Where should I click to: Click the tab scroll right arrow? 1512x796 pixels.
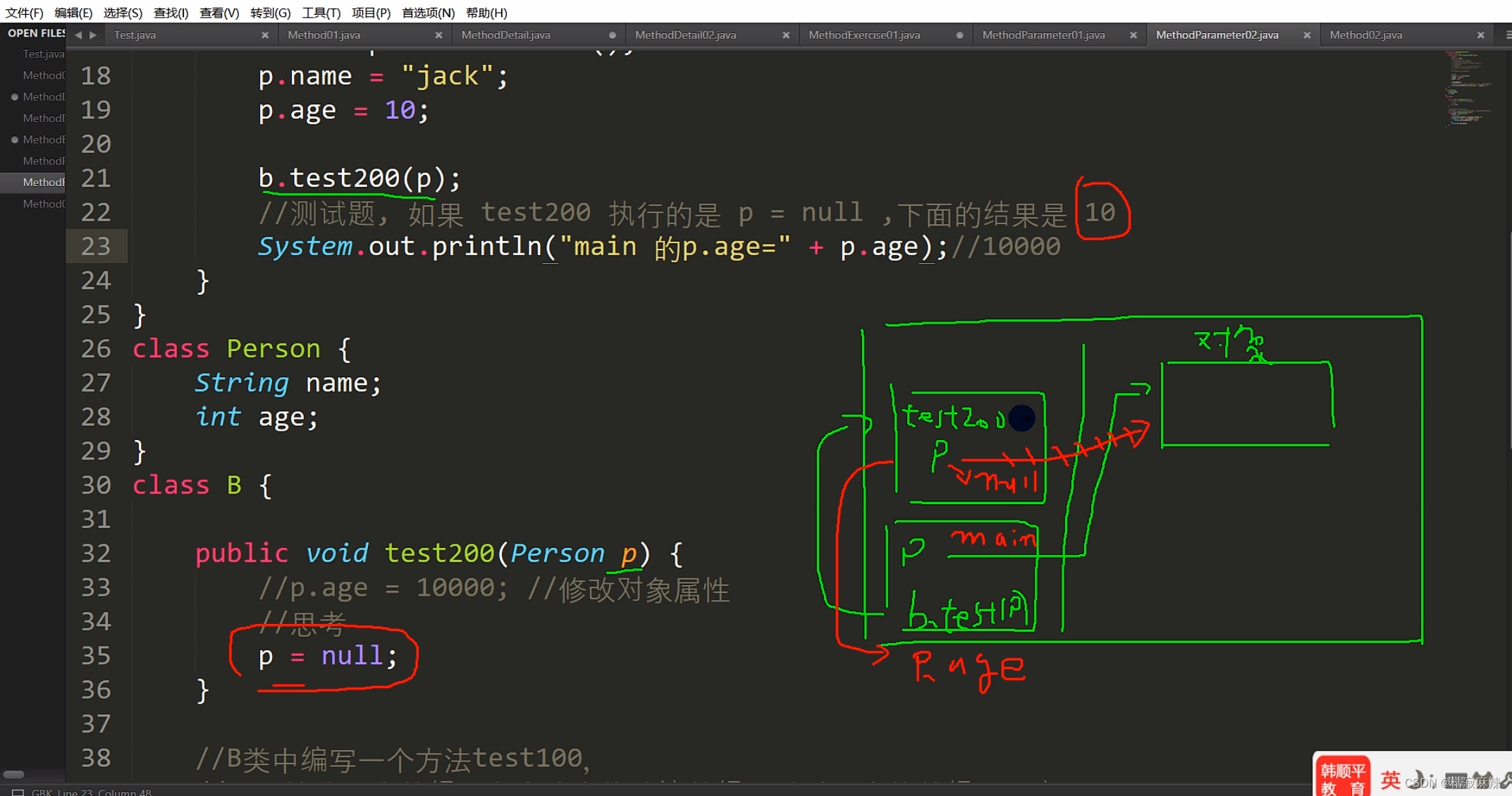(x=93, y=35)
